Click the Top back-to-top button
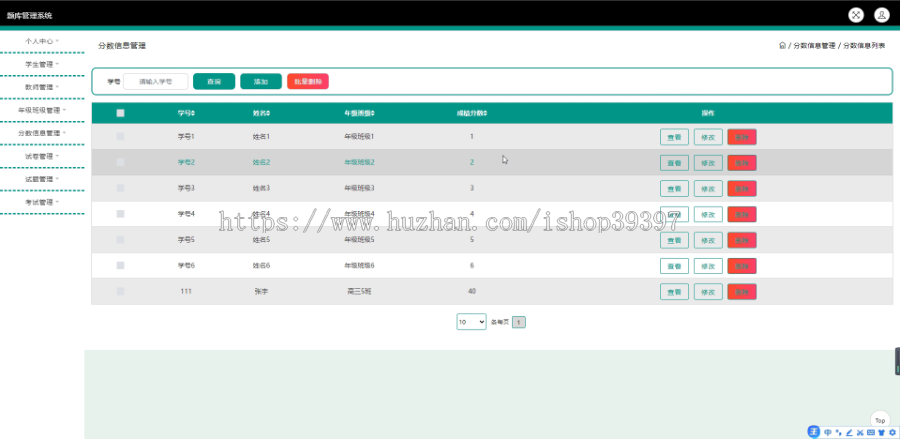This screenshot has height=439, width=900. click(x=880, y=421)
